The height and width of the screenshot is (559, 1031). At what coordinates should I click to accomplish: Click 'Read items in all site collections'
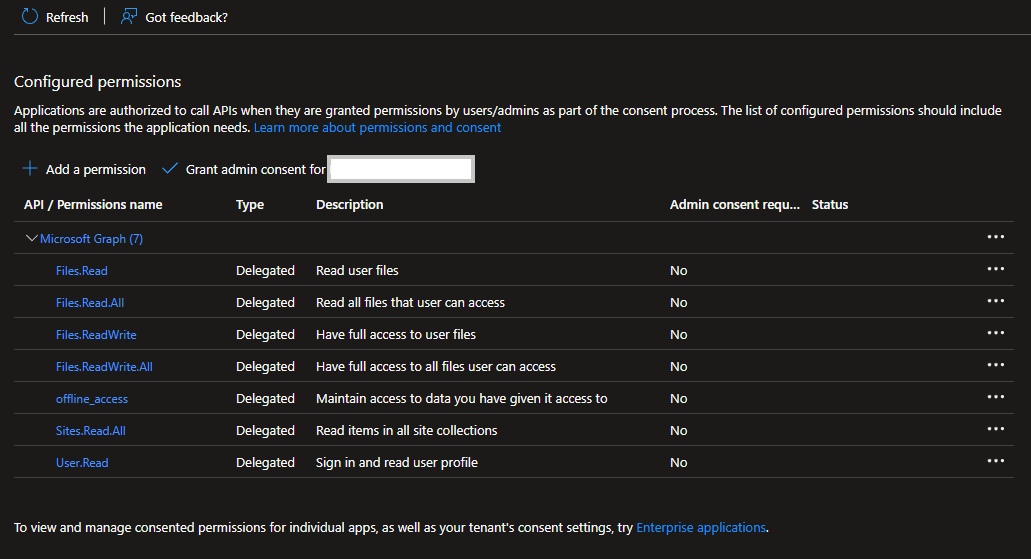(x=407, y=431)
